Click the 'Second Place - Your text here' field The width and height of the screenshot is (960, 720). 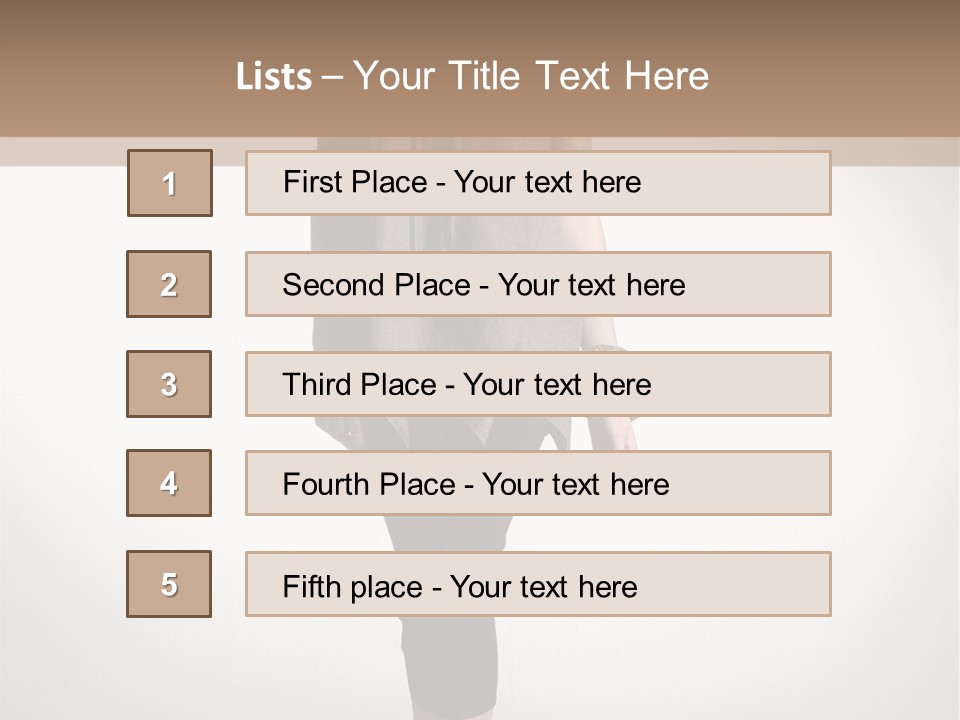point(538,284)
